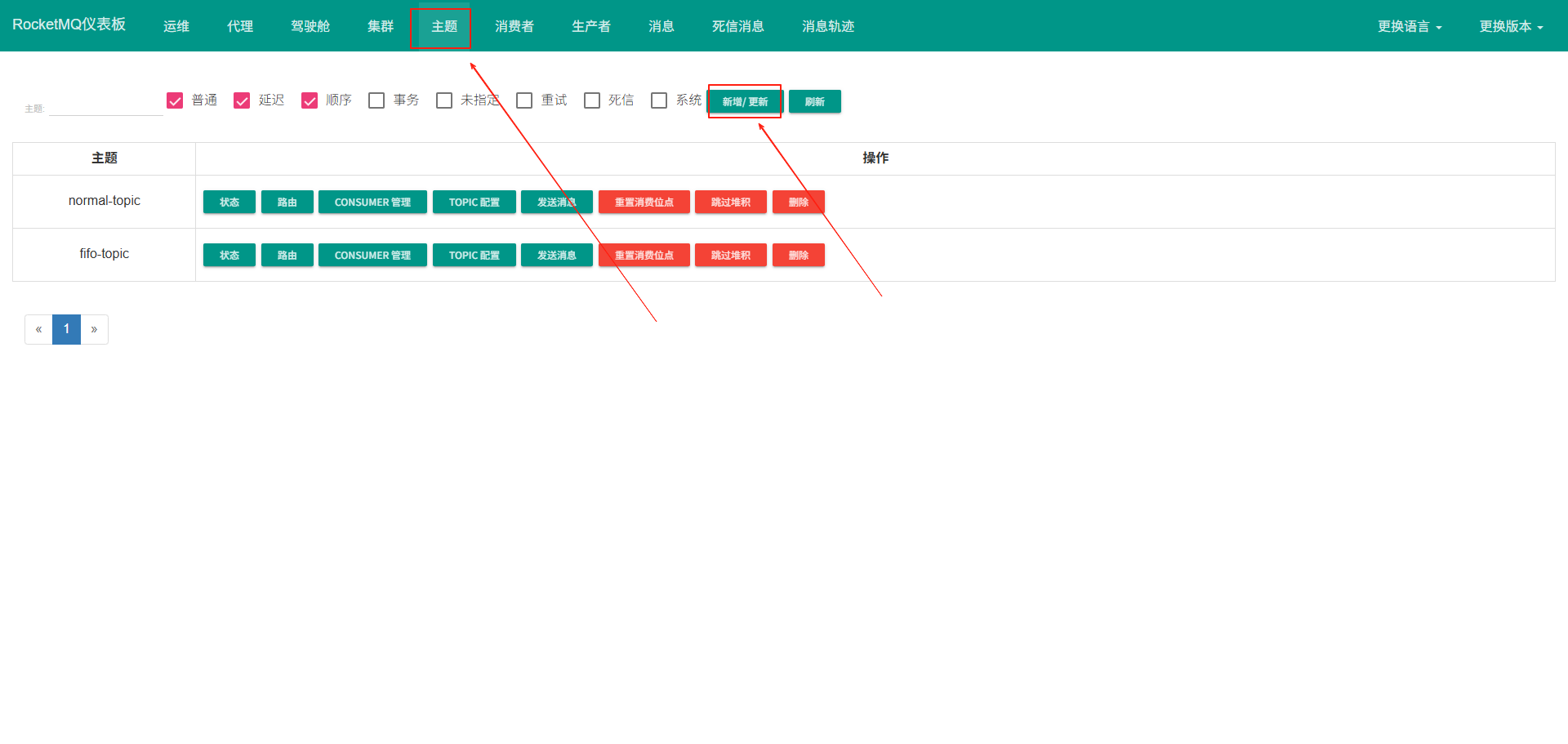Click 删除 delete for normal-topic
The height and width of the screenshot is (744, 1568).
click(799, 202)
